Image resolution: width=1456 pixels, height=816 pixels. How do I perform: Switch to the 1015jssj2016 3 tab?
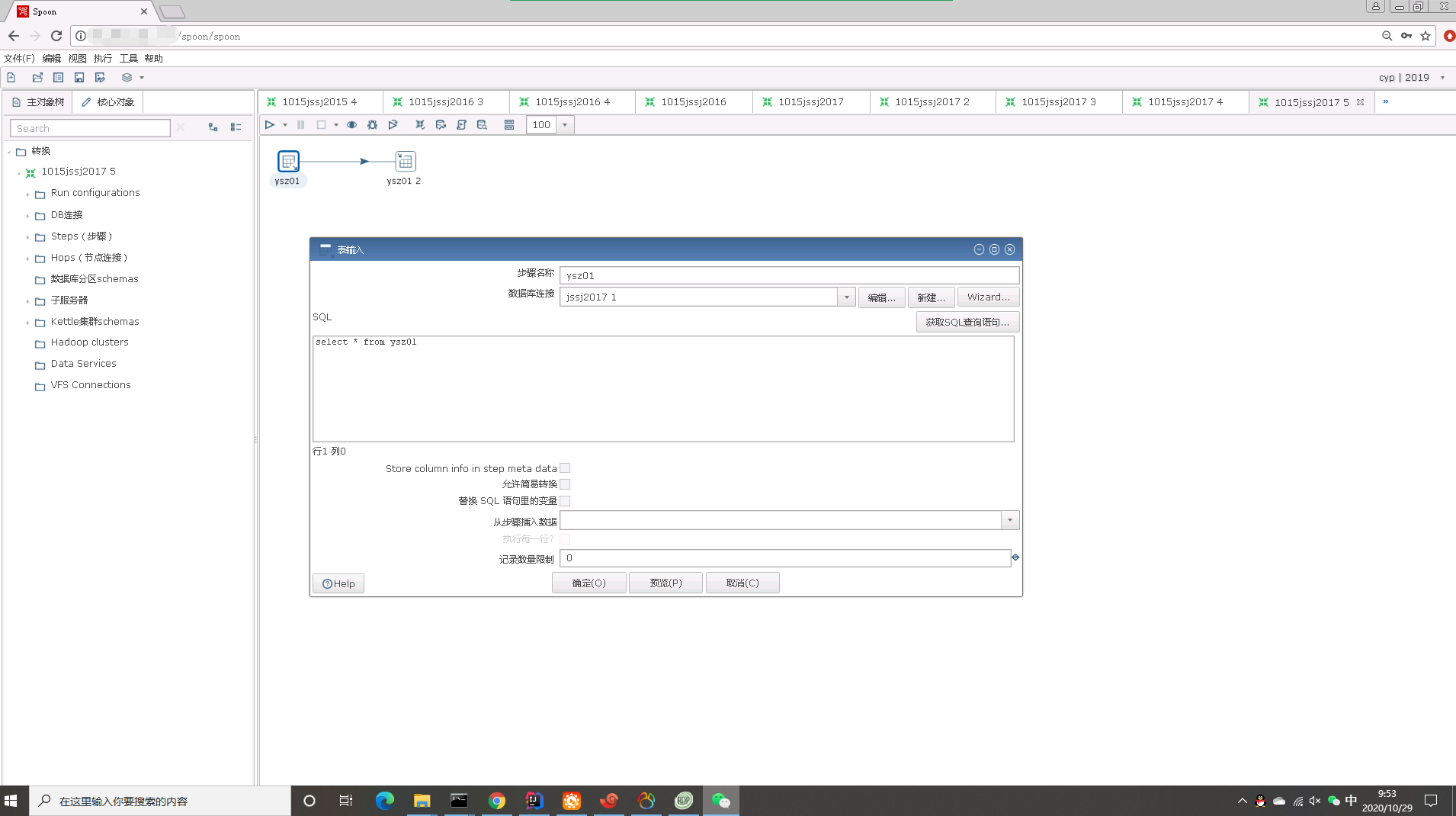click(446, 102)
